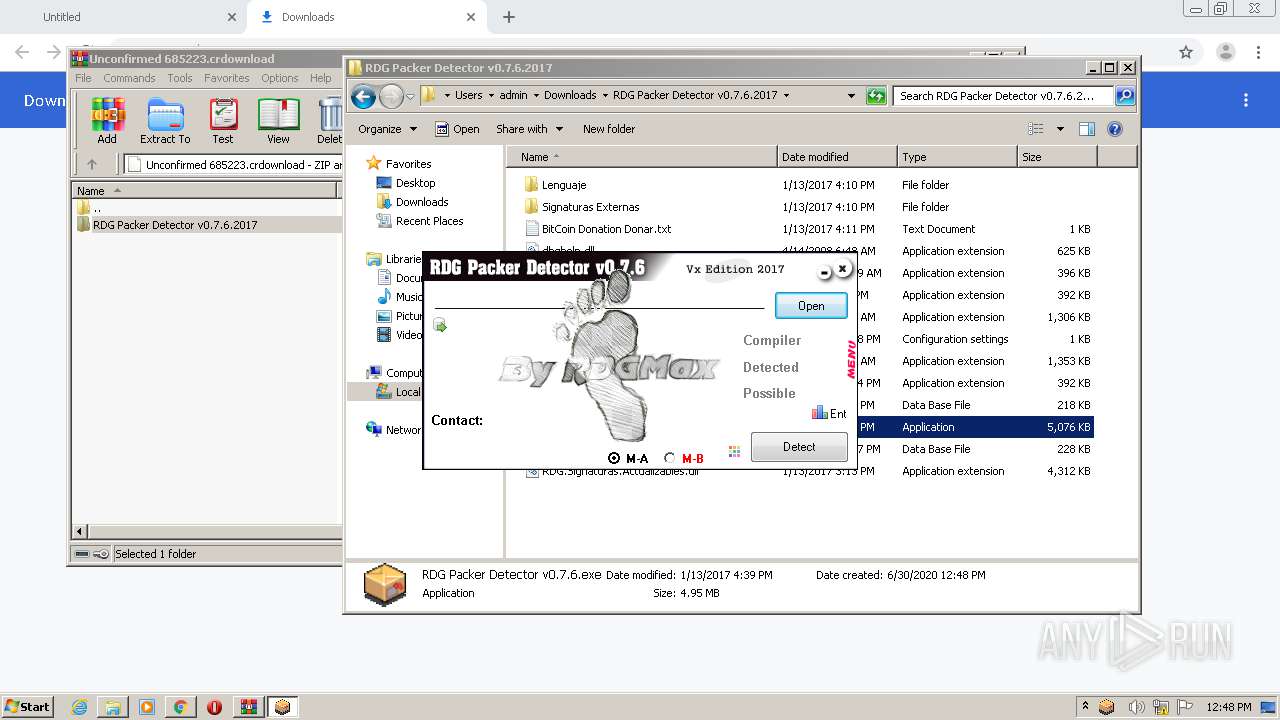Expand the Downloads breadcrumb arrow in address bar
The width and height of the screenshot is (1280, 720).
[604, 96]
